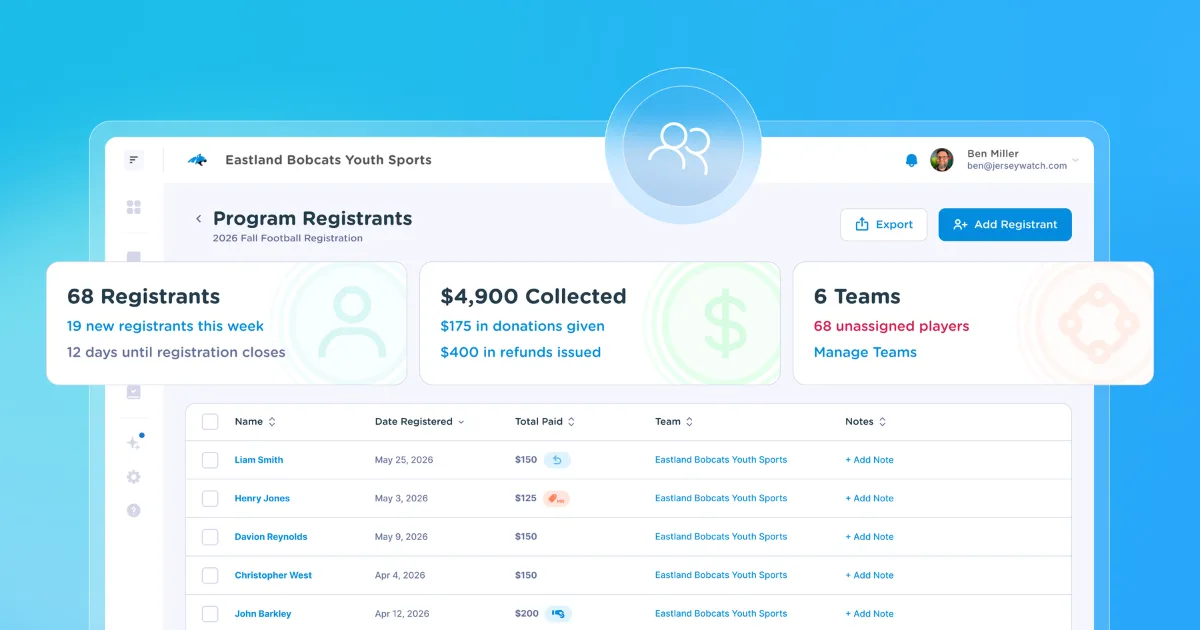This screenshot has height=630, width=1200.
Task: Add a note for Christopher West
Action: pos(869,575)
